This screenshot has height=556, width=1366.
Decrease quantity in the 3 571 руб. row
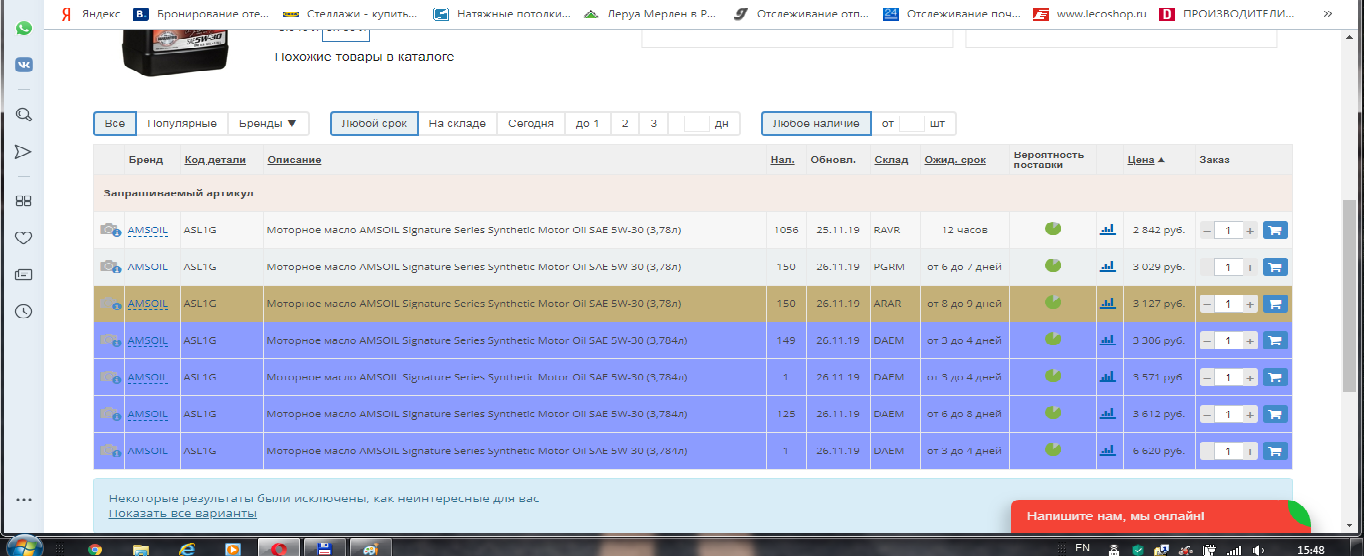pyautogui.click(x=1207, y=377)
